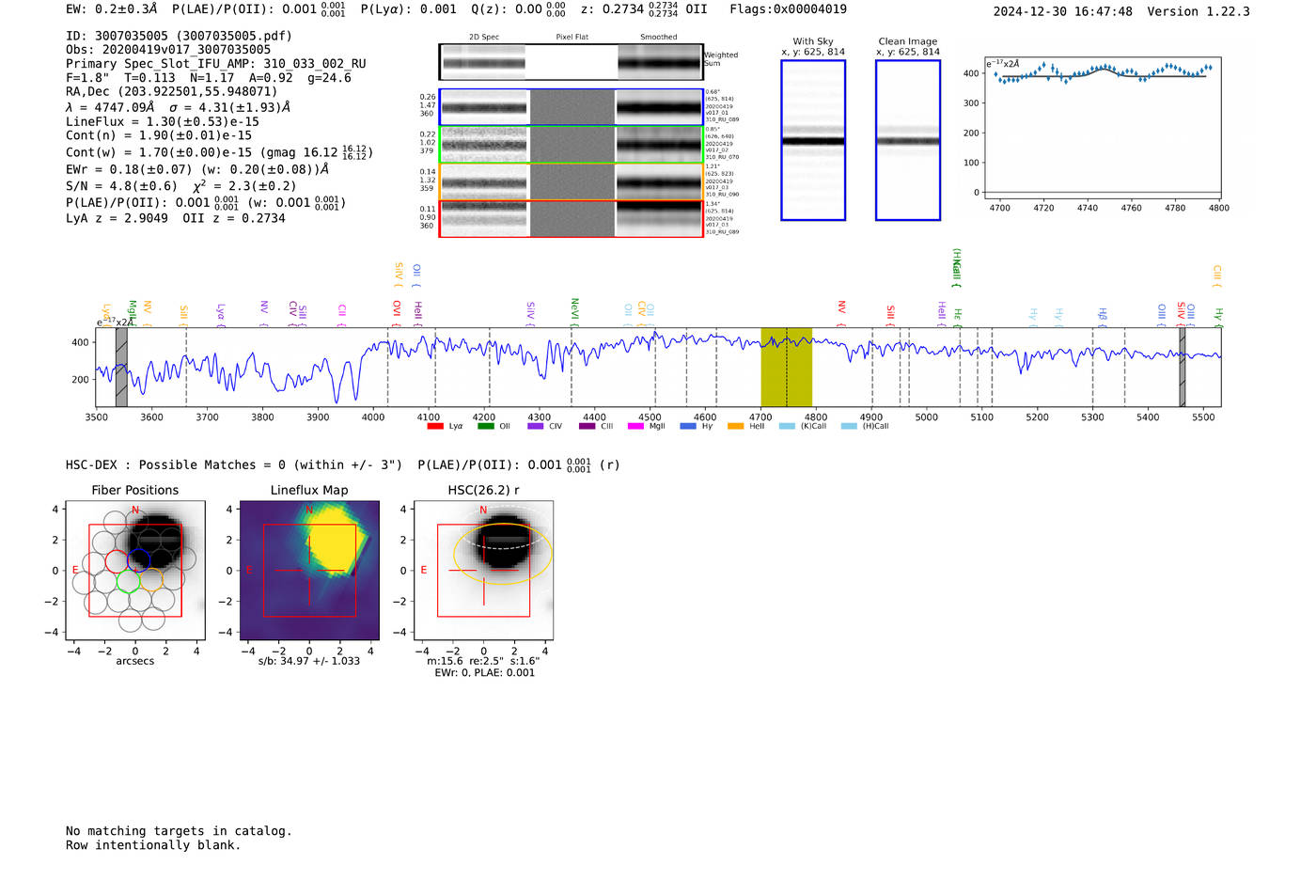Open the HSC(26.2) r image panel
1316x896 pixels.
coord(483,571)
